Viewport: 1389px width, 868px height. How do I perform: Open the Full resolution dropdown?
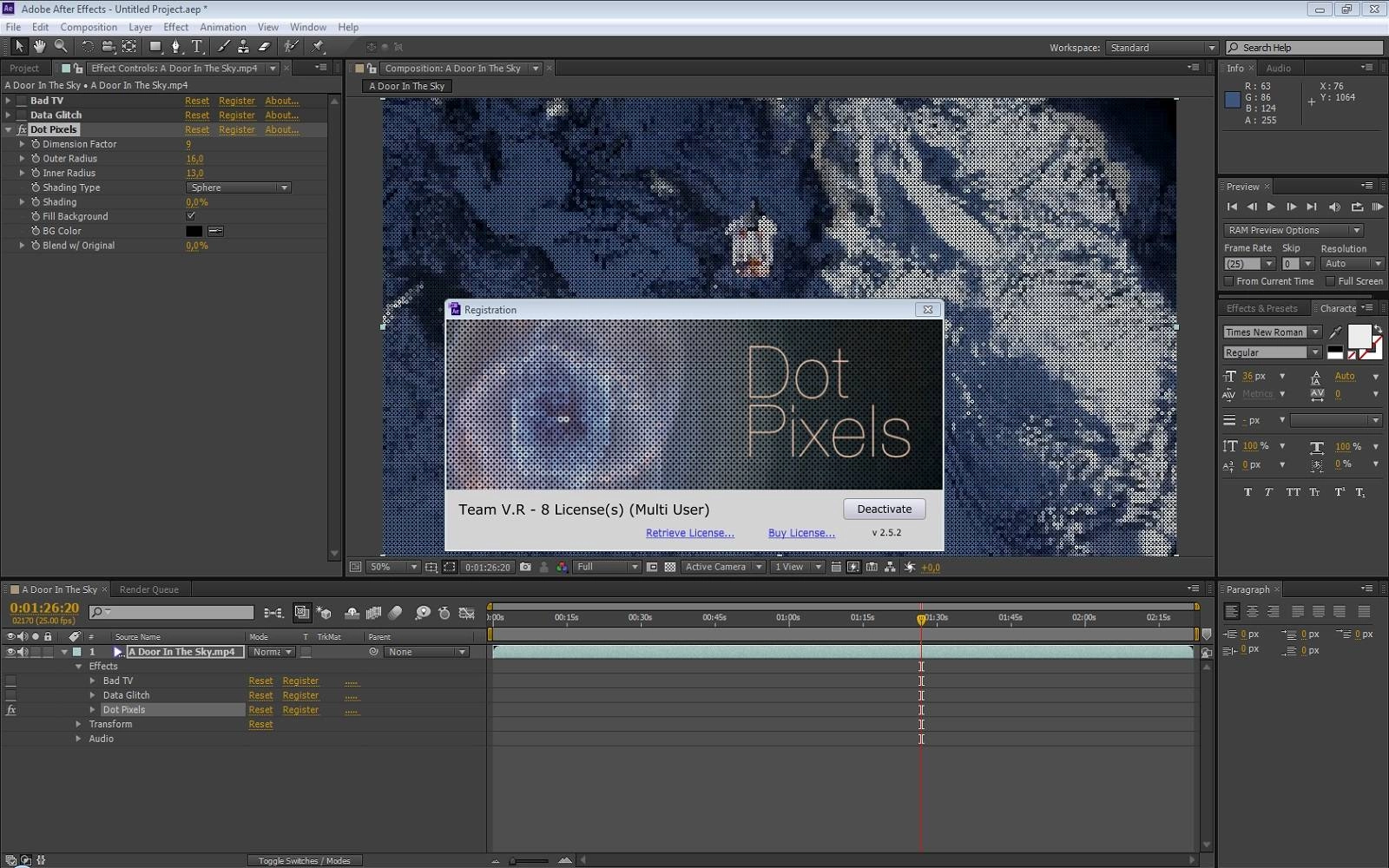coord(607,567)
